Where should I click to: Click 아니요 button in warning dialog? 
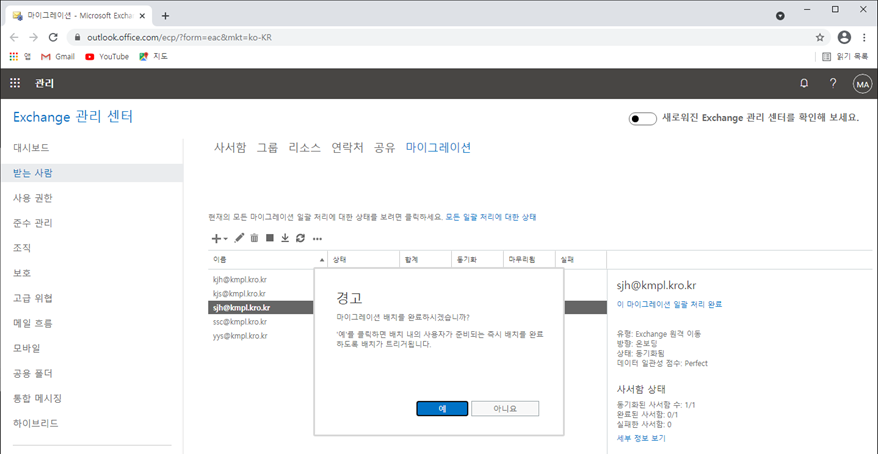[505, 409]
